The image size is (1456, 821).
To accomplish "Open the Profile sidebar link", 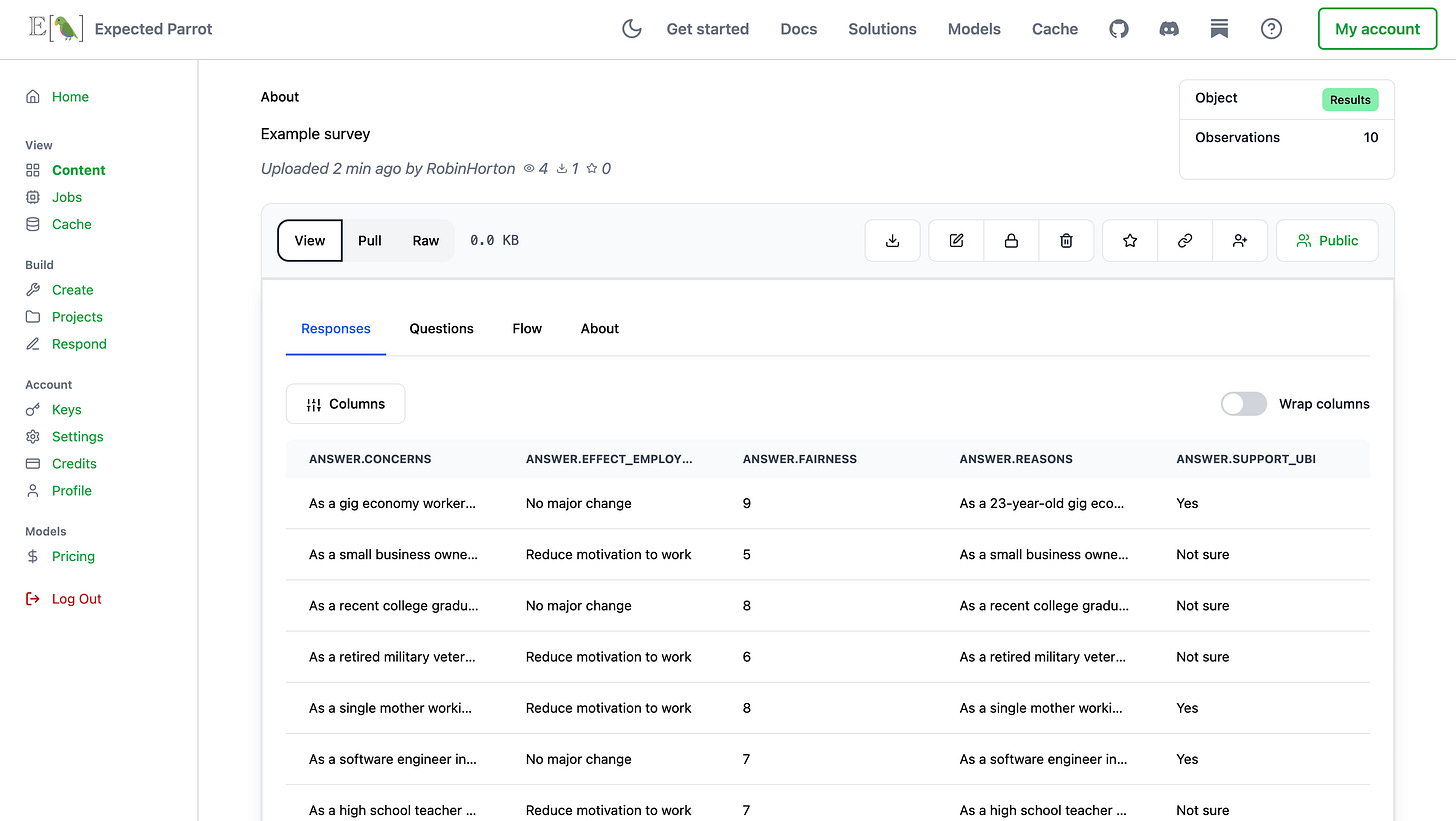I will pos(72,491).
